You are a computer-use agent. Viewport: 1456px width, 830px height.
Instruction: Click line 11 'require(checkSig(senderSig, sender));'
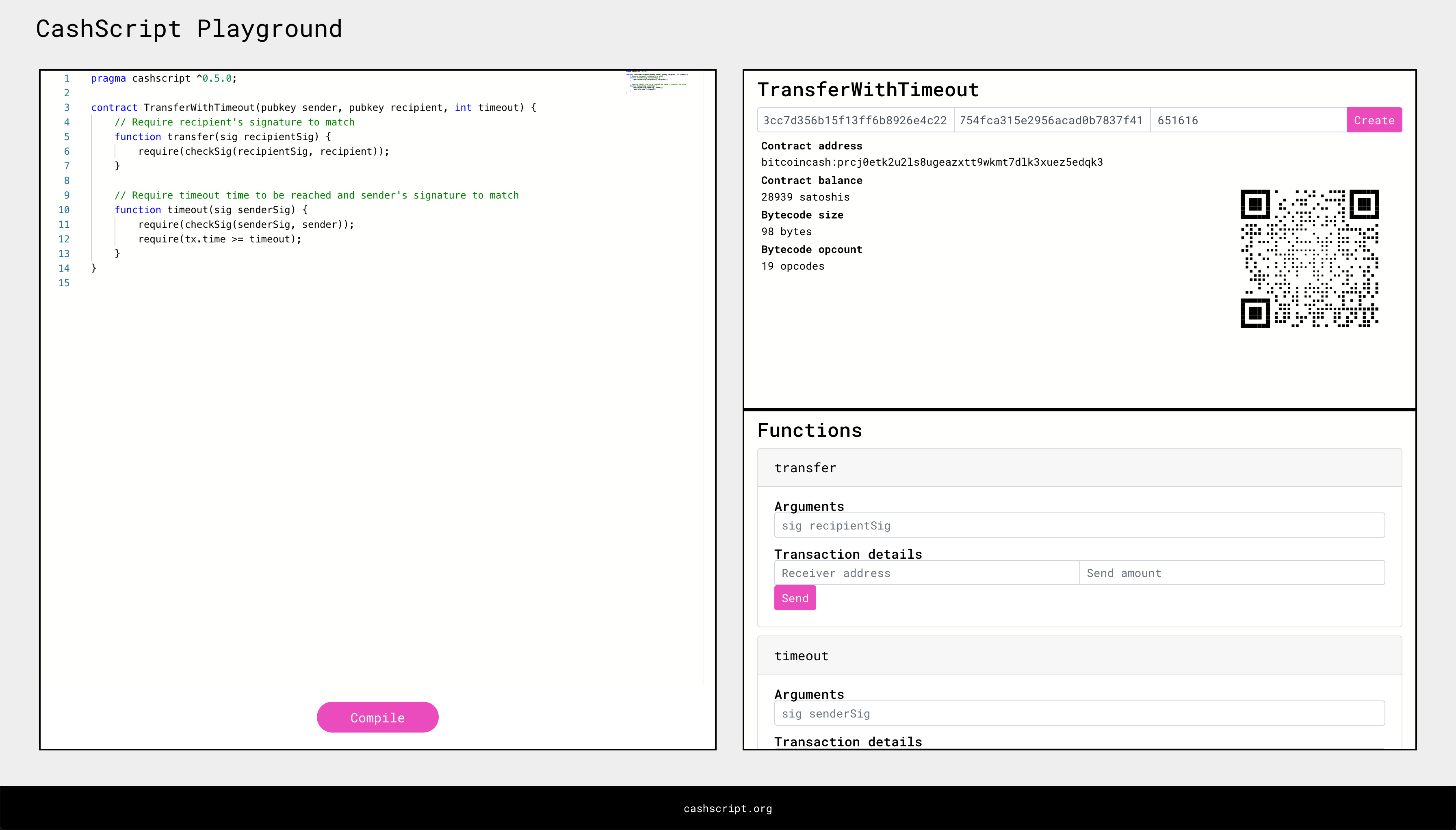pos(246,225)
